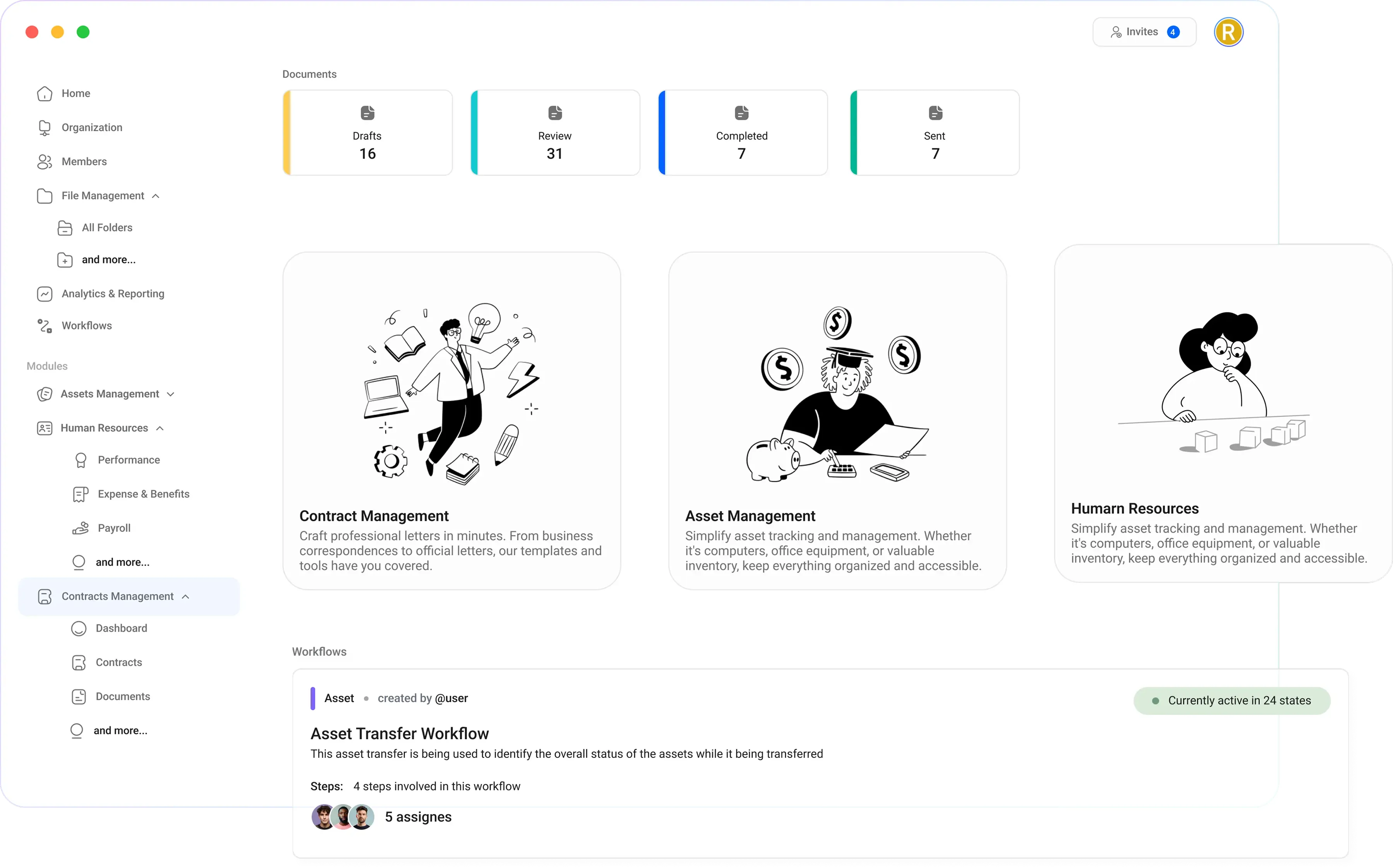
Task: Collapse the Contracts Management chevron
Action: point(185,597)
